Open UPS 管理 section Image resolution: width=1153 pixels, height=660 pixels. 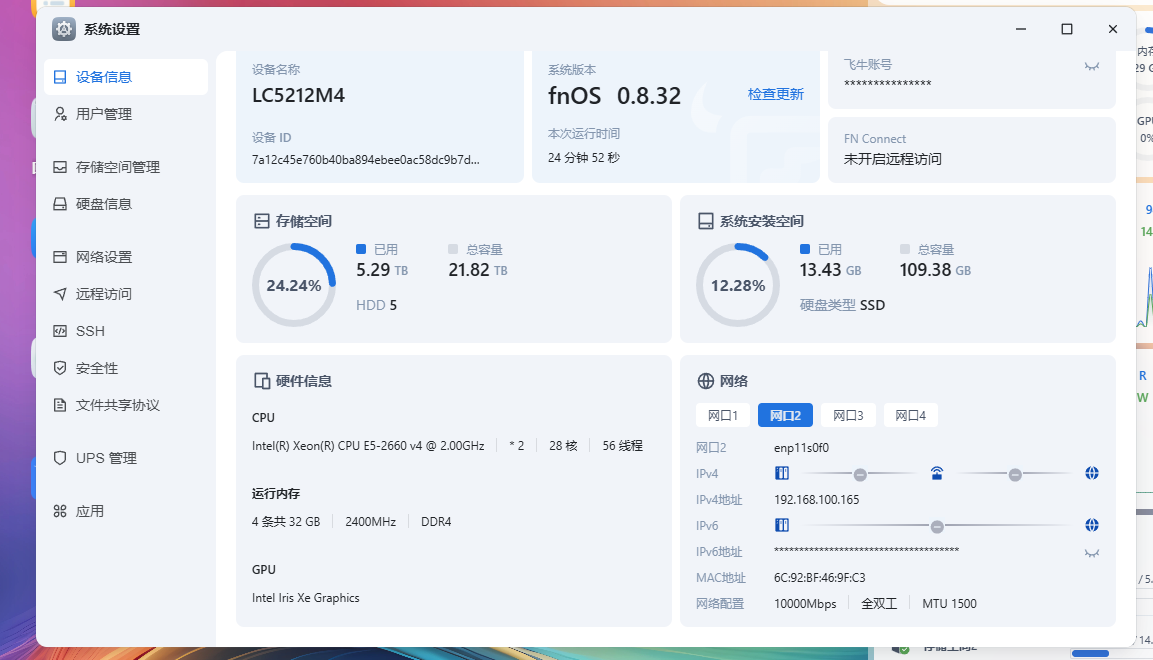pos(106,458)
